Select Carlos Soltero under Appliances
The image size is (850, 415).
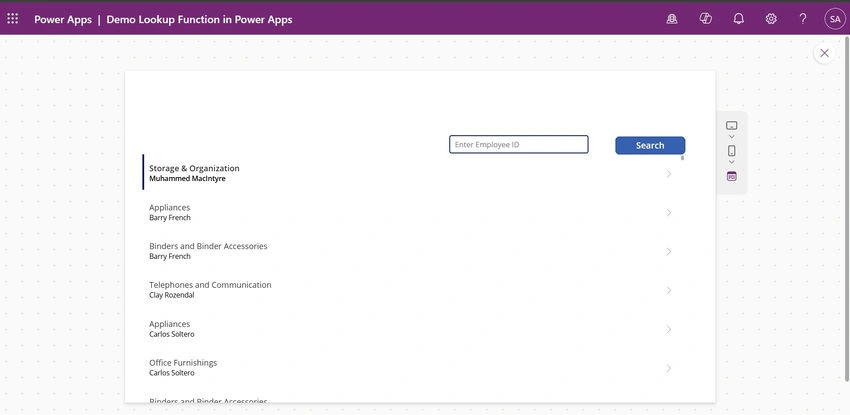pyautogui.click(x=171, y=334)
